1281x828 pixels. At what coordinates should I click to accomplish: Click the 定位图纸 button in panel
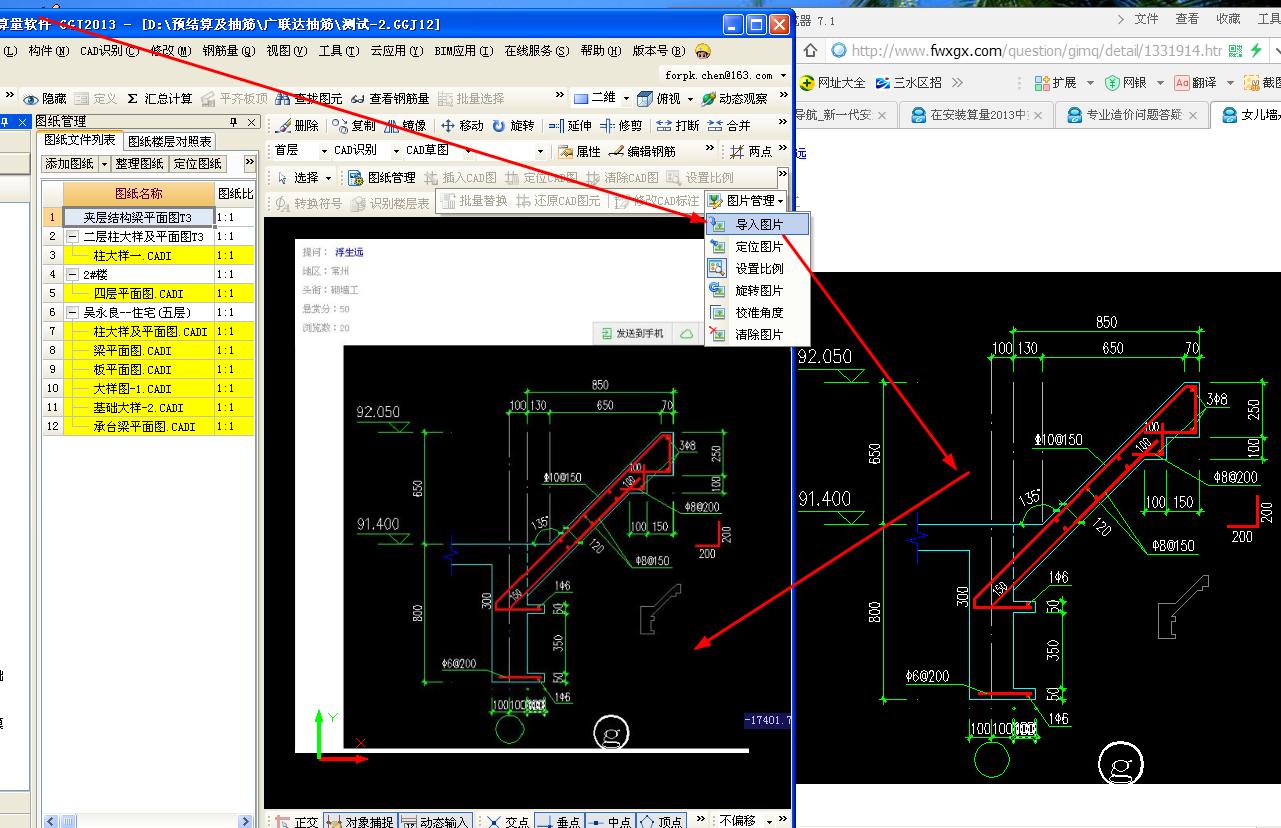198,164
